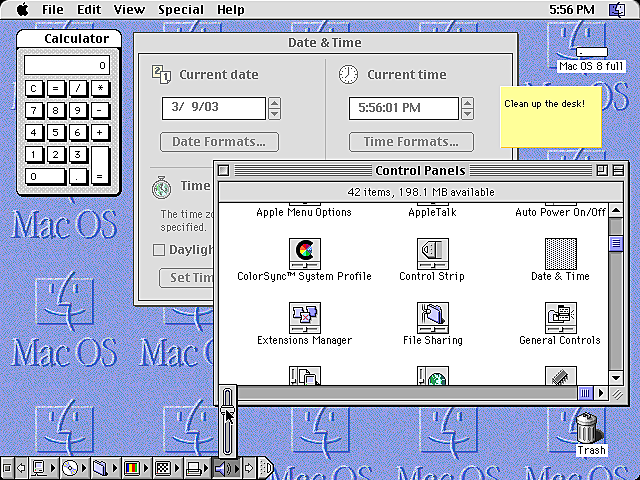
Task: Click the Control Panels window scroll up arrow
Action: 616,211
